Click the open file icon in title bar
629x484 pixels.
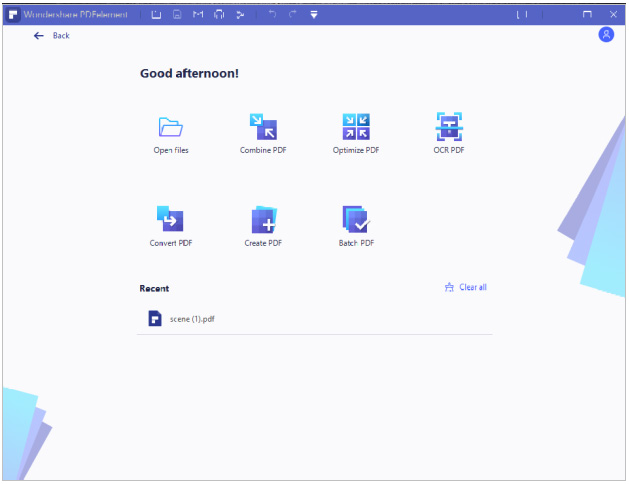coord(156,15)
